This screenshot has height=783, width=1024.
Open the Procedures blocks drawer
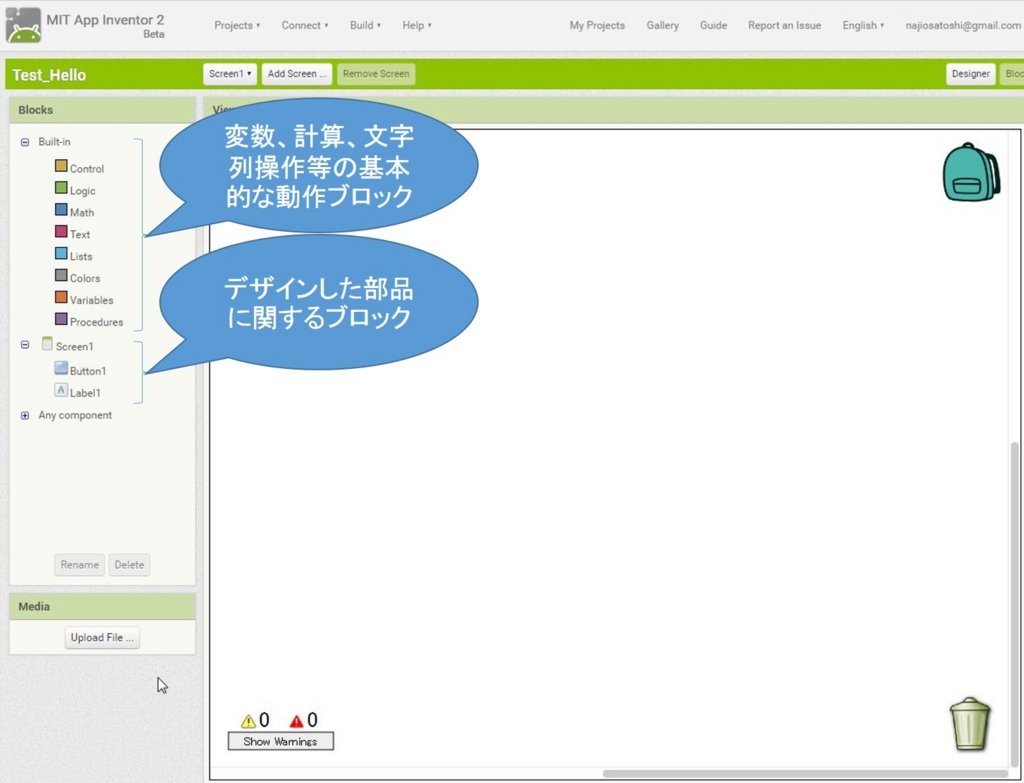[x=93, y=321]
